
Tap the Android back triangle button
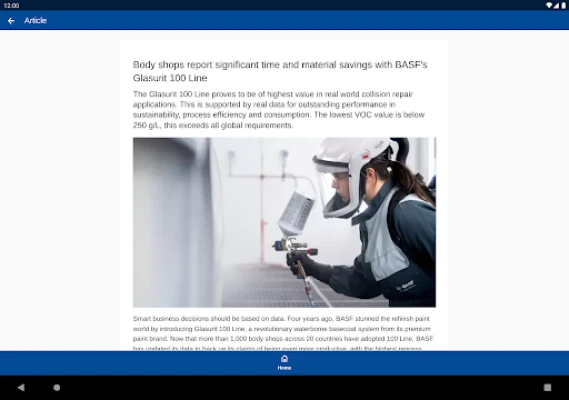pos(21,387)
